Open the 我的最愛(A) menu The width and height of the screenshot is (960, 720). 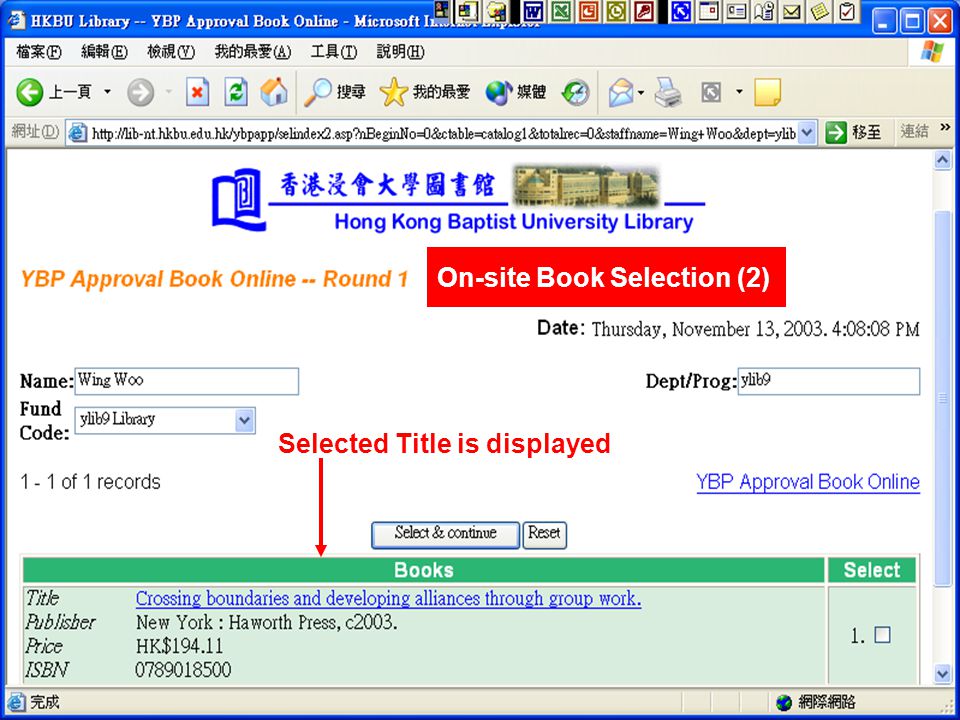(253, 53)
